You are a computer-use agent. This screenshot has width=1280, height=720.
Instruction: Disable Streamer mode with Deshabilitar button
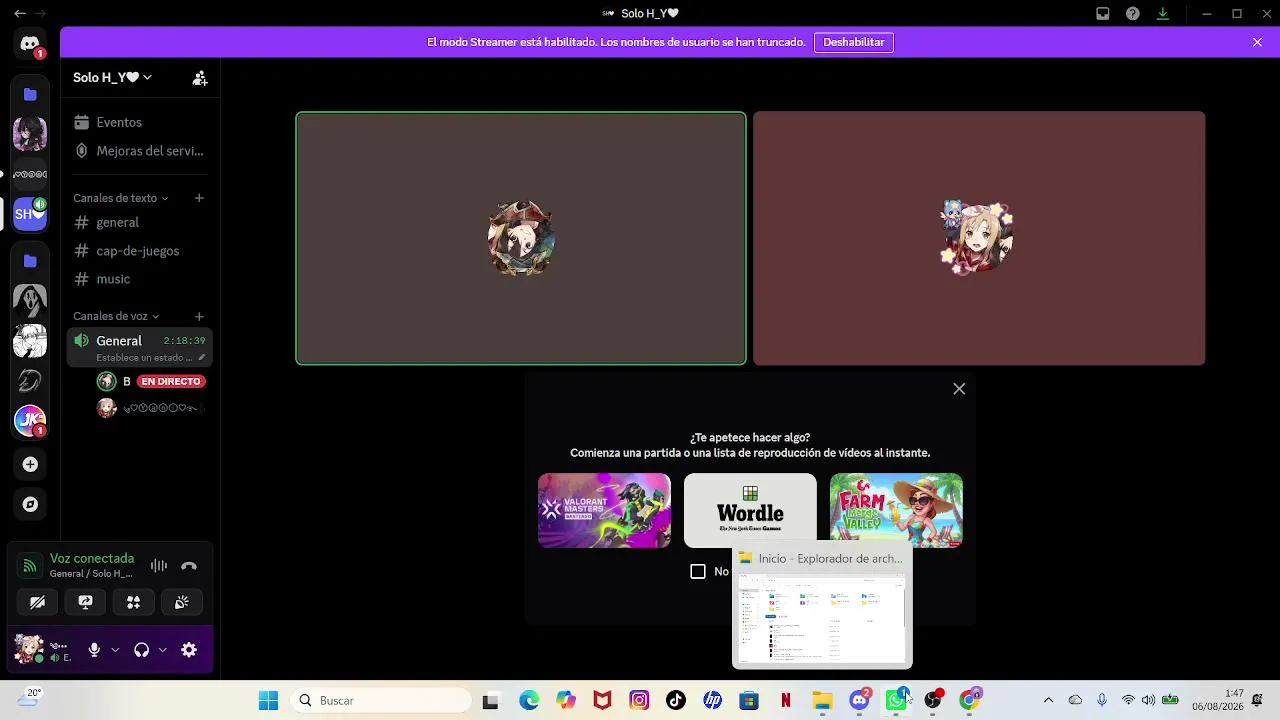[x=854, y=42]
